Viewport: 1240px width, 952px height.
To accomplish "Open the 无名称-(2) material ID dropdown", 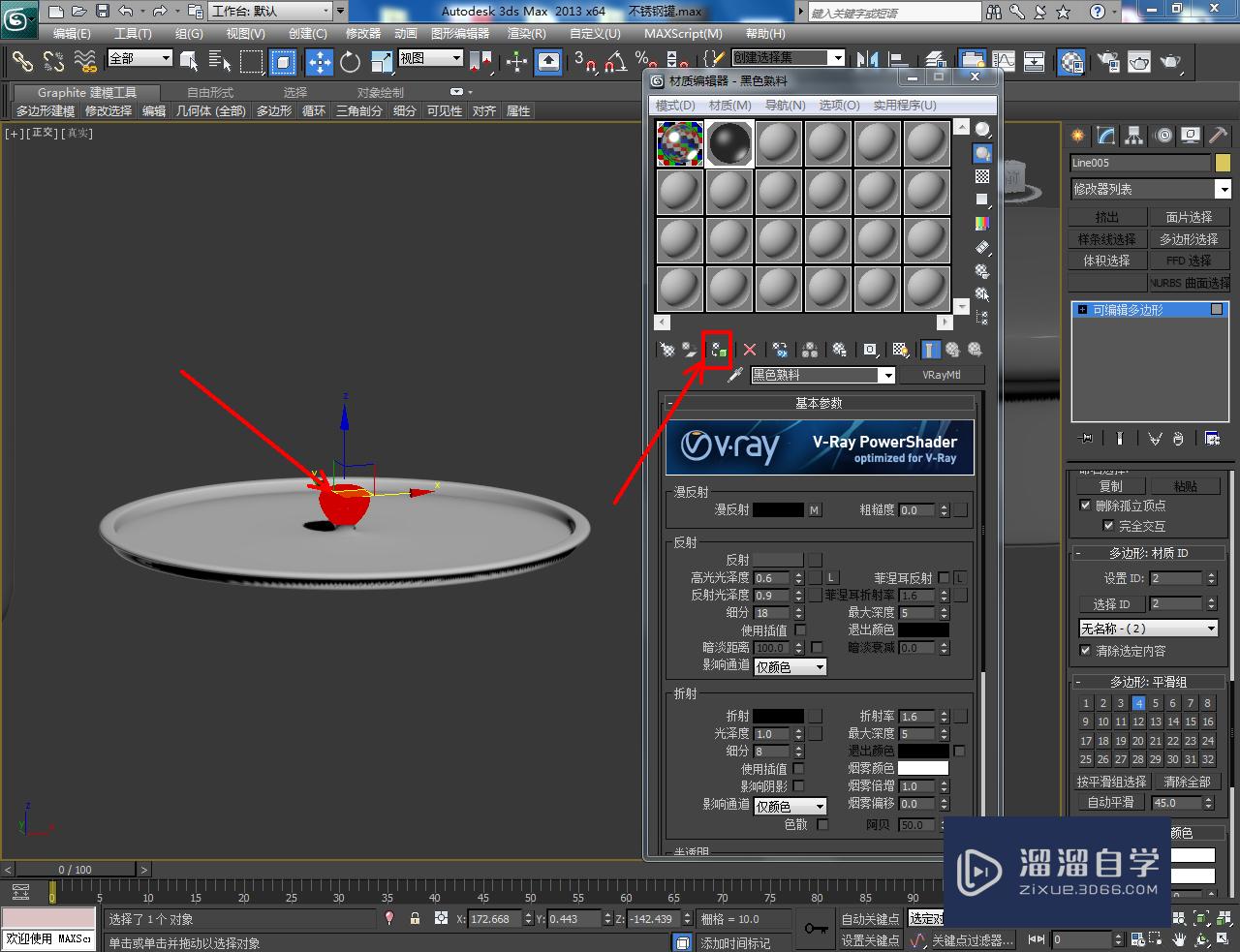I will coord(1148,629).
